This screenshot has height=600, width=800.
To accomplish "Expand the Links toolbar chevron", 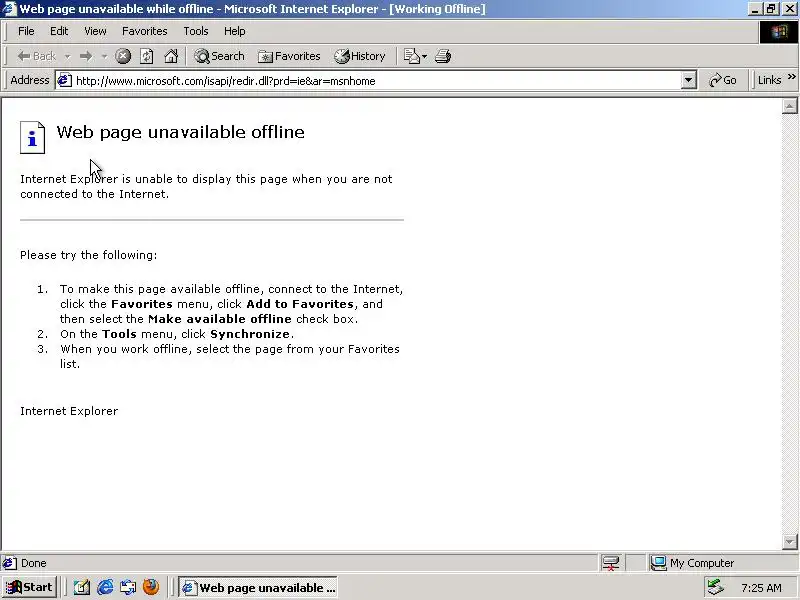I will pos(792,77).
